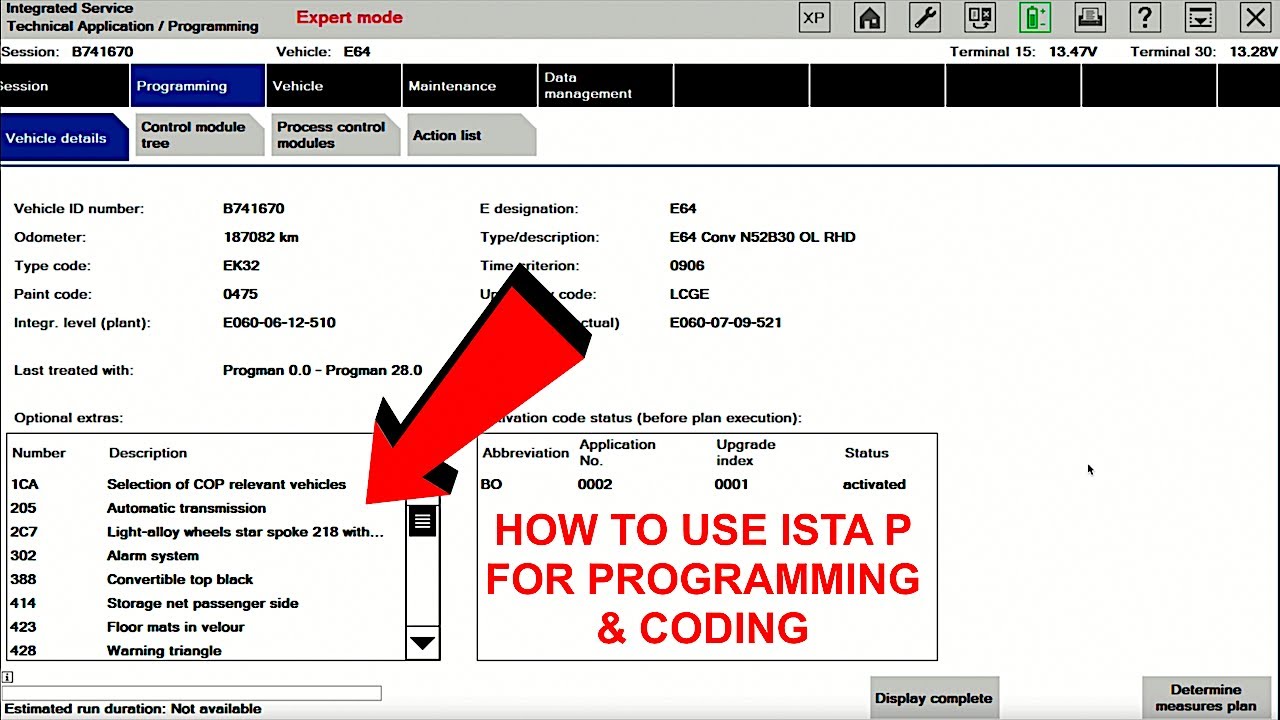Select row 423 Floor mats in velour

pos(206,627)
